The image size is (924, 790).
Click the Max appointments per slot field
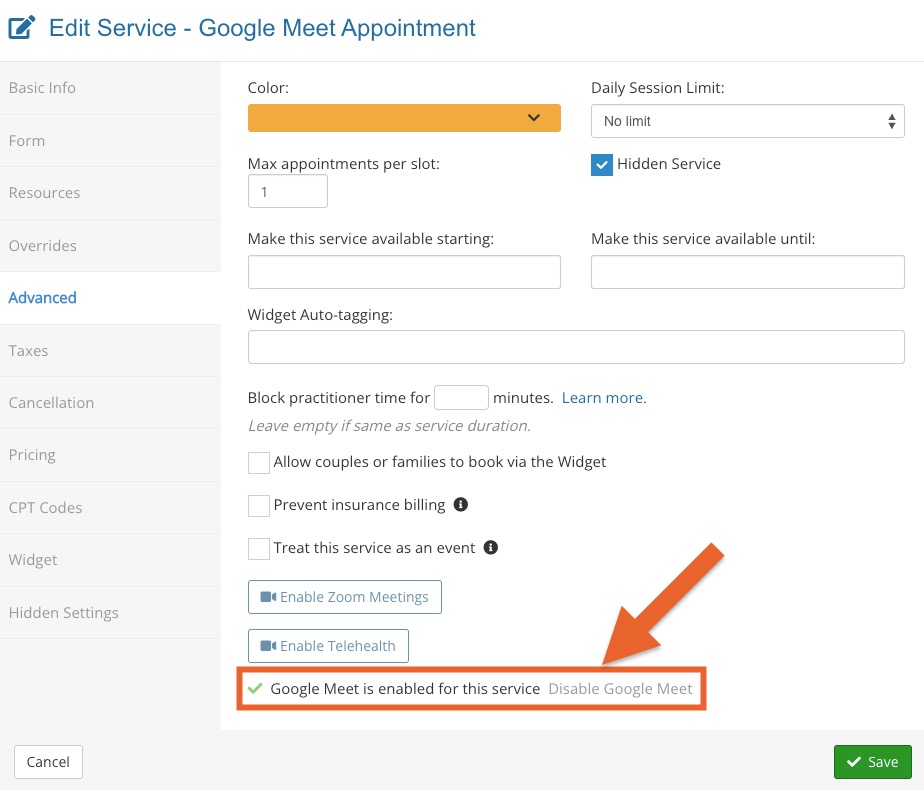288,191
